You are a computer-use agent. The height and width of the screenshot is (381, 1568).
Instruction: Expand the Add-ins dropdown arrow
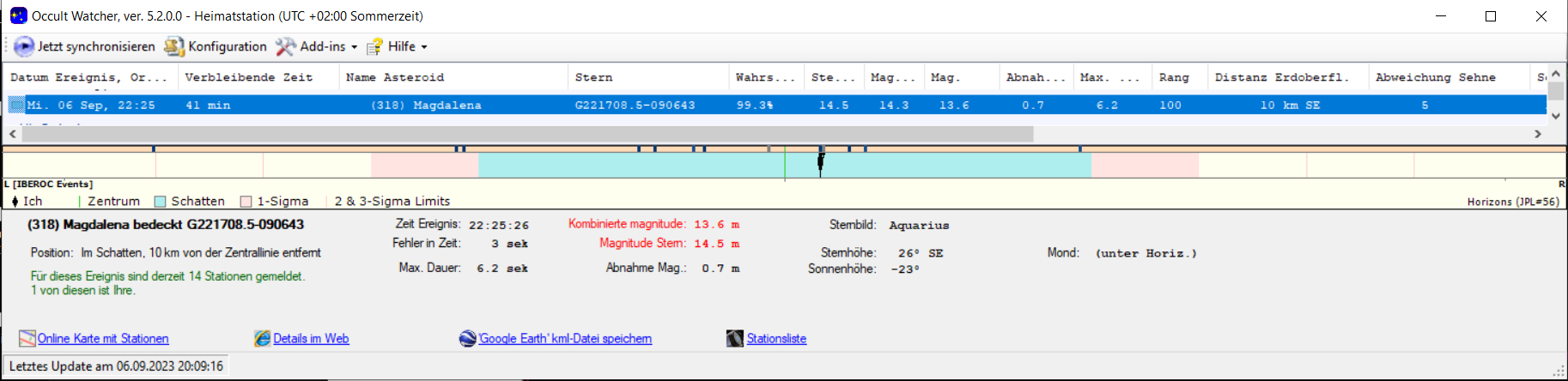point(354,47)
